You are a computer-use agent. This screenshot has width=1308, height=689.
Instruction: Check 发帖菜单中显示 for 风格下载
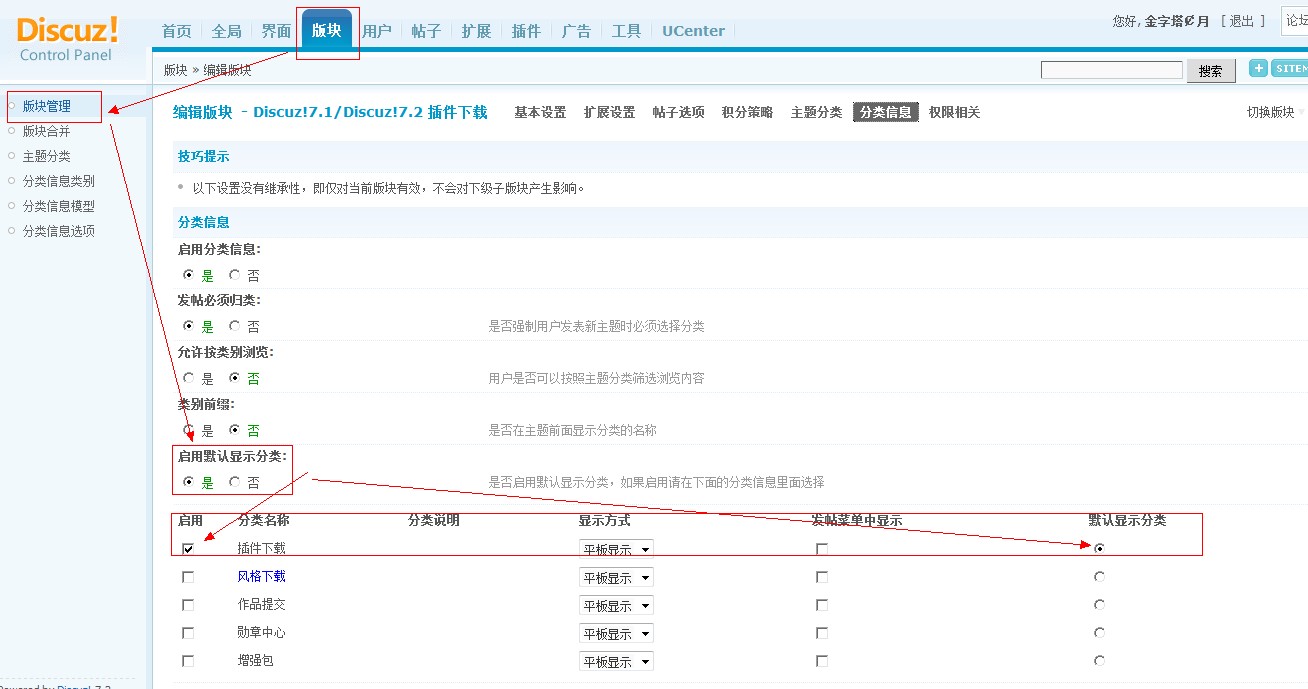click(822, 577)
